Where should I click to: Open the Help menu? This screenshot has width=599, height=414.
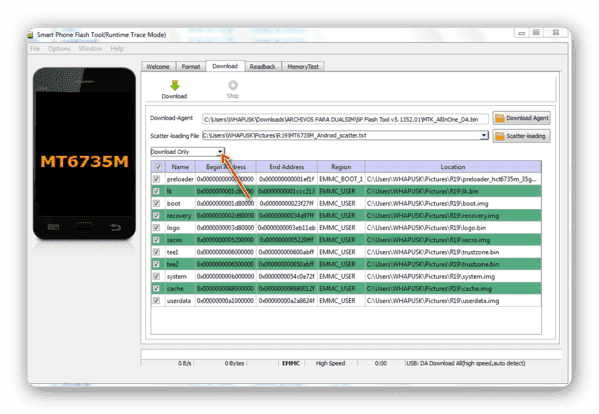tap(117, 49)
